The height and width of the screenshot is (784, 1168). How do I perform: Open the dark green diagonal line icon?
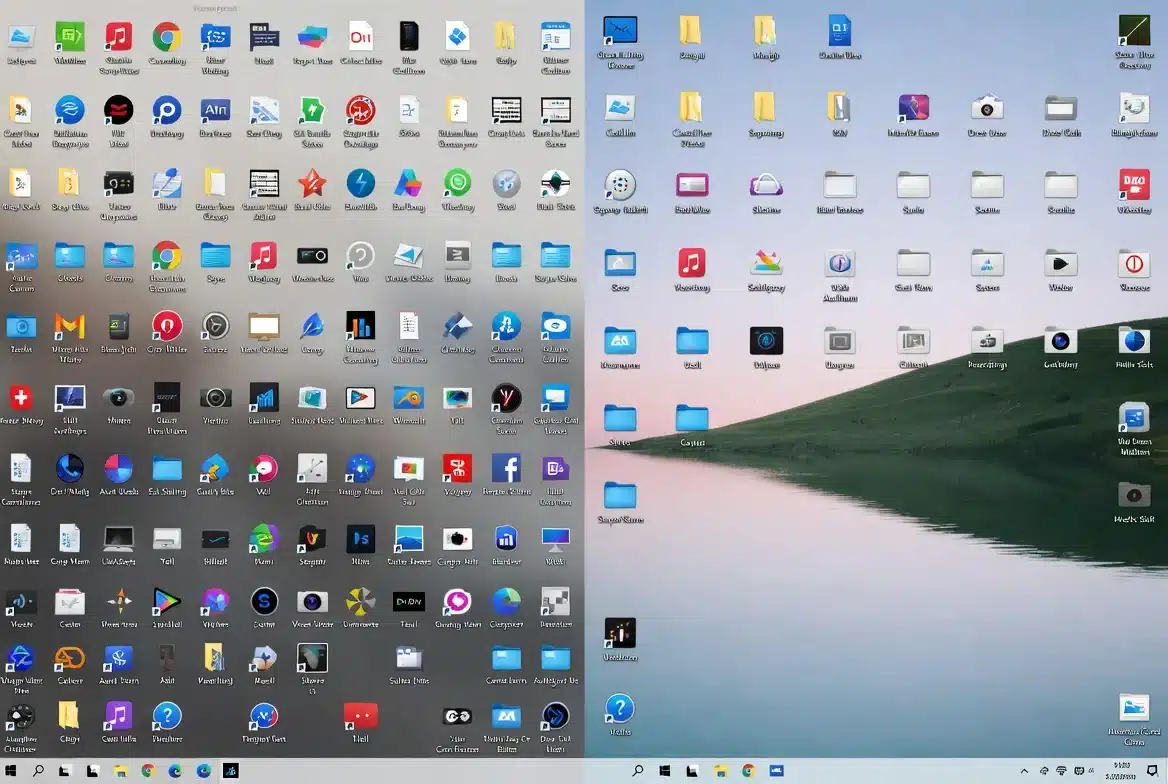click(x=1134, y=31)
